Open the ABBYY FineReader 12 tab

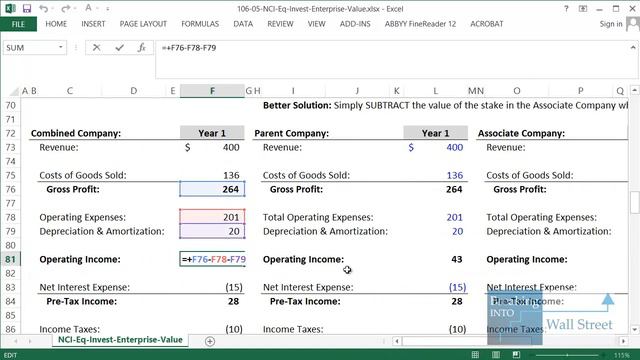click(420, 24)
